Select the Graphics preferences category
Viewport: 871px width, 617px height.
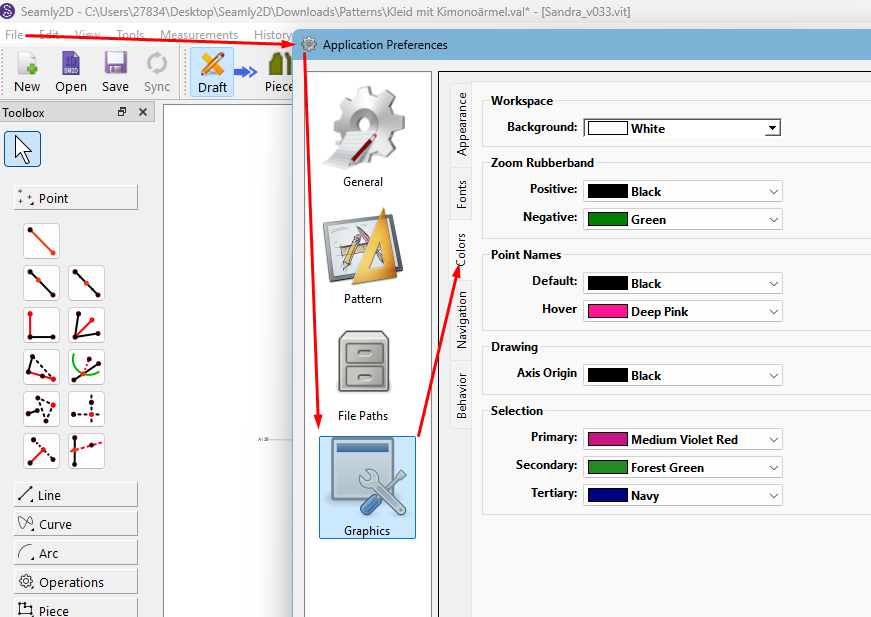[x=367, y=487]
